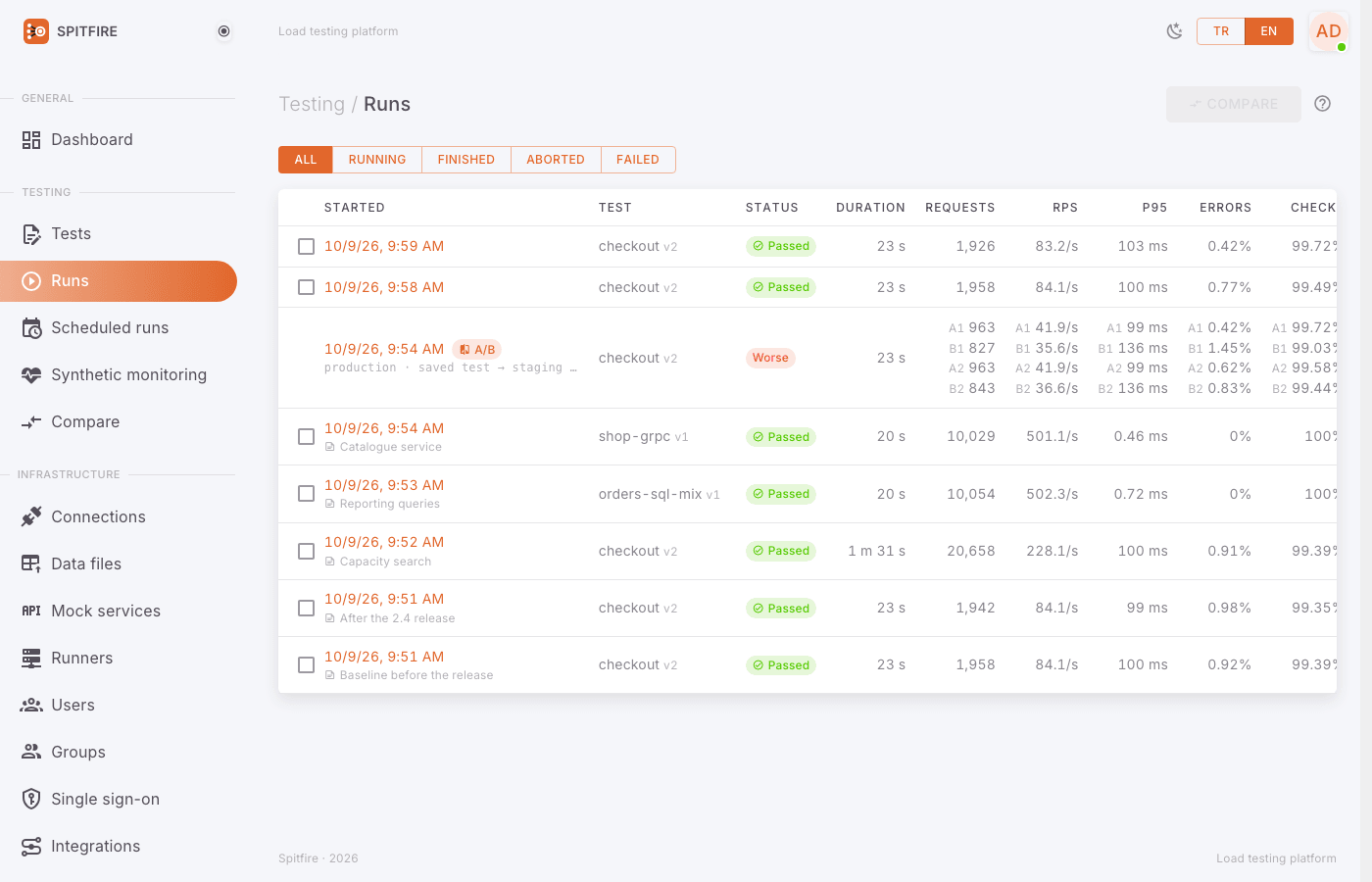Viewport: 1372px width, 882px height.
Task: Switch to dark mode moon icon
Action: tap(1174, 31)
